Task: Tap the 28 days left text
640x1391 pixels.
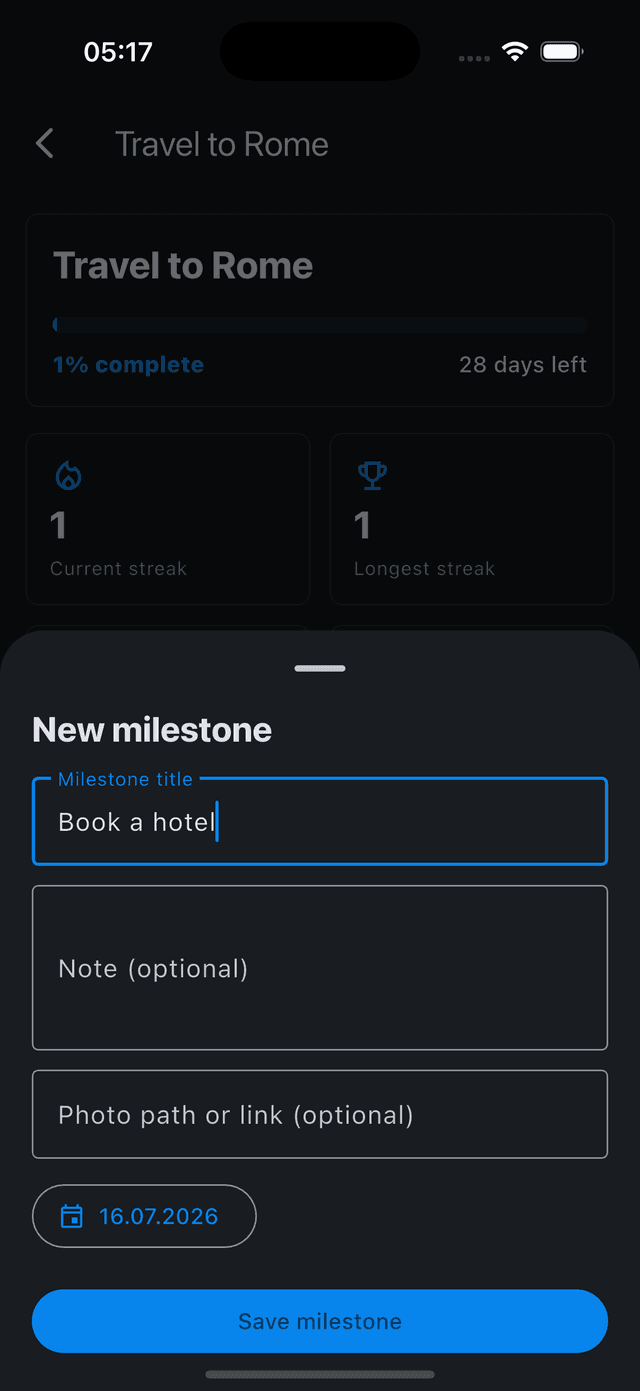Action: [x=523, y=365]
